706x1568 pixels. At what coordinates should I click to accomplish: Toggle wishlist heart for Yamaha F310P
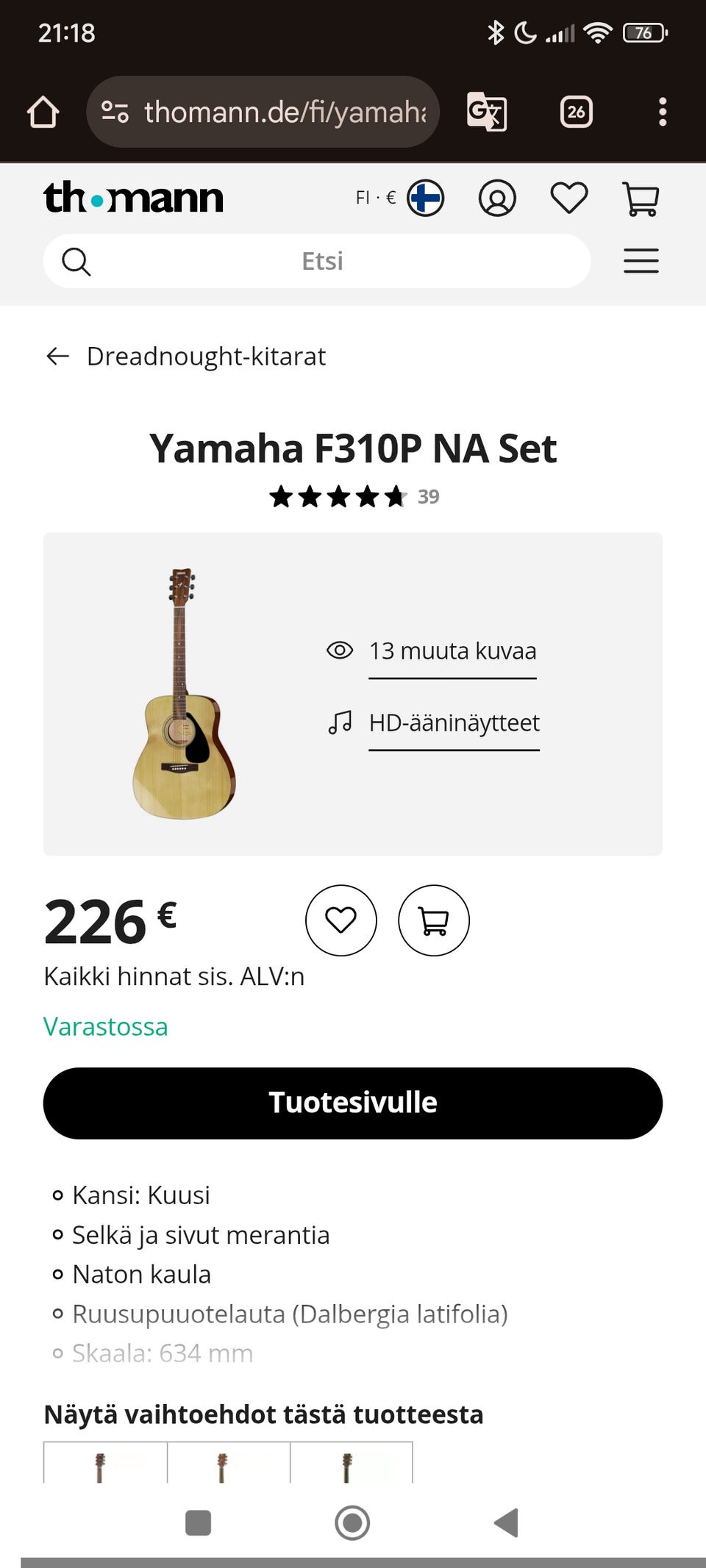[x=340, y=920]
